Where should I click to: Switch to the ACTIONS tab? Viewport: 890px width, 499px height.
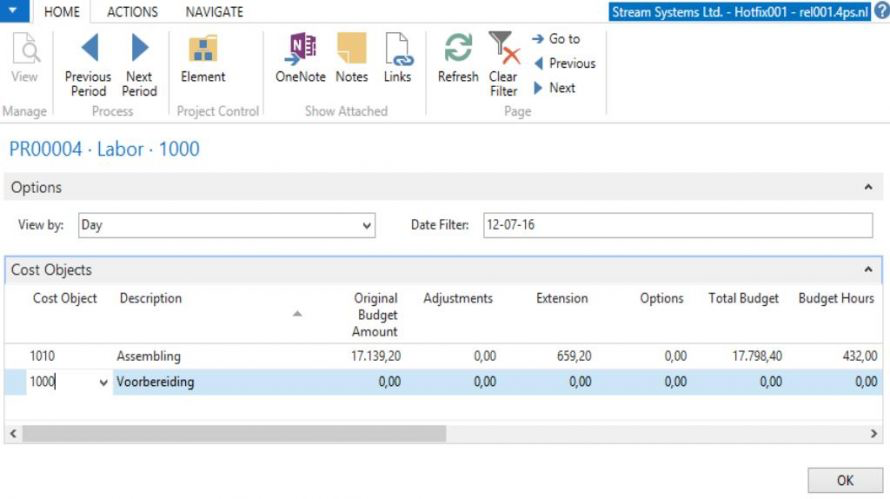[132, 12]
